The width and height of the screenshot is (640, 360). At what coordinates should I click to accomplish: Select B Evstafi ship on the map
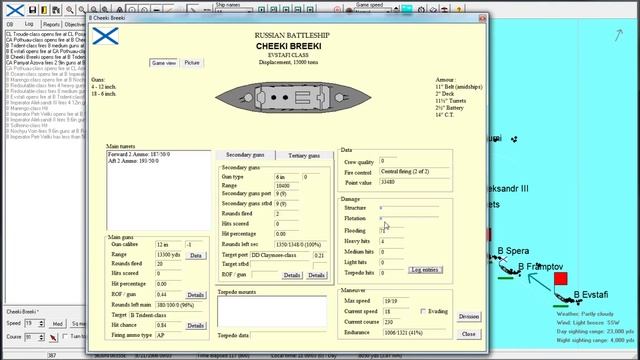pyautogui.click(x=591, y=295)
